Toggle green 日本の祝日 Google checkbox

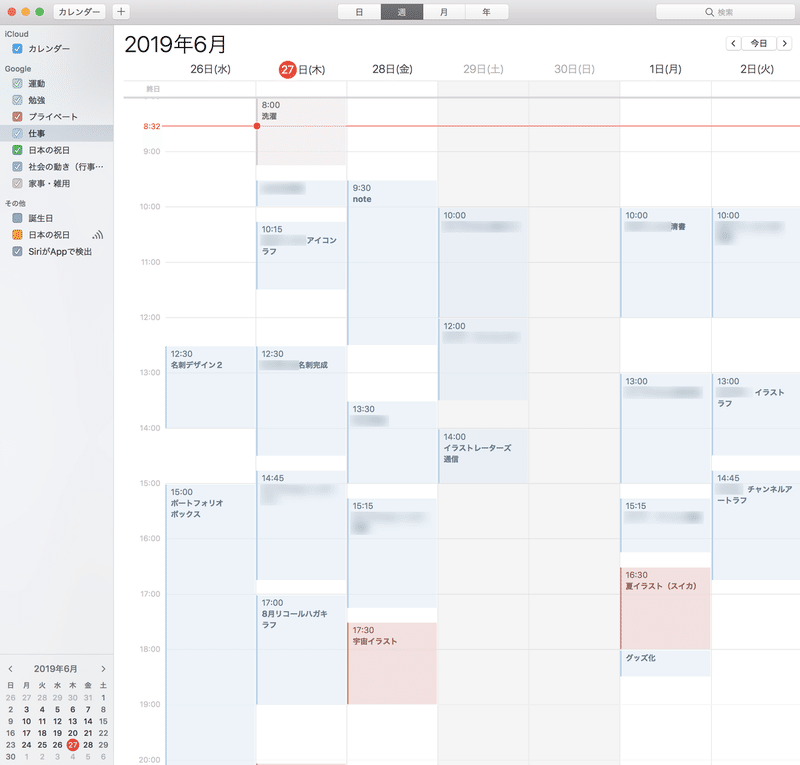point(17,150)
